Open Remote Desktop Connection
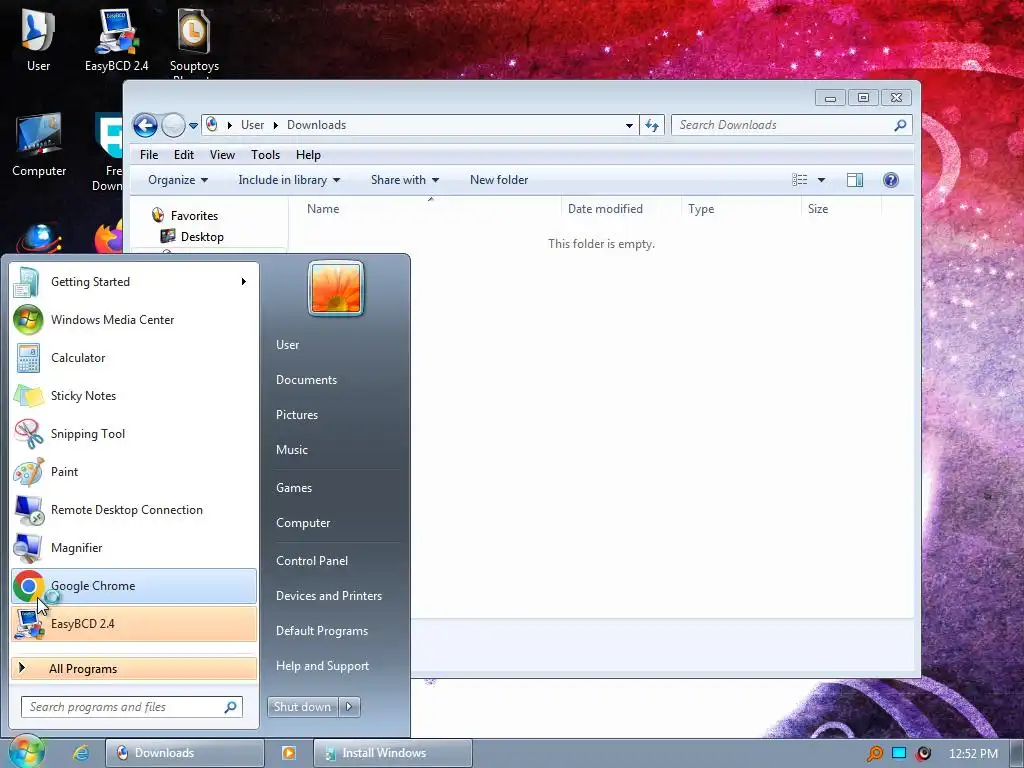Viewport: 1024px width, 768px height. (133, 509)
